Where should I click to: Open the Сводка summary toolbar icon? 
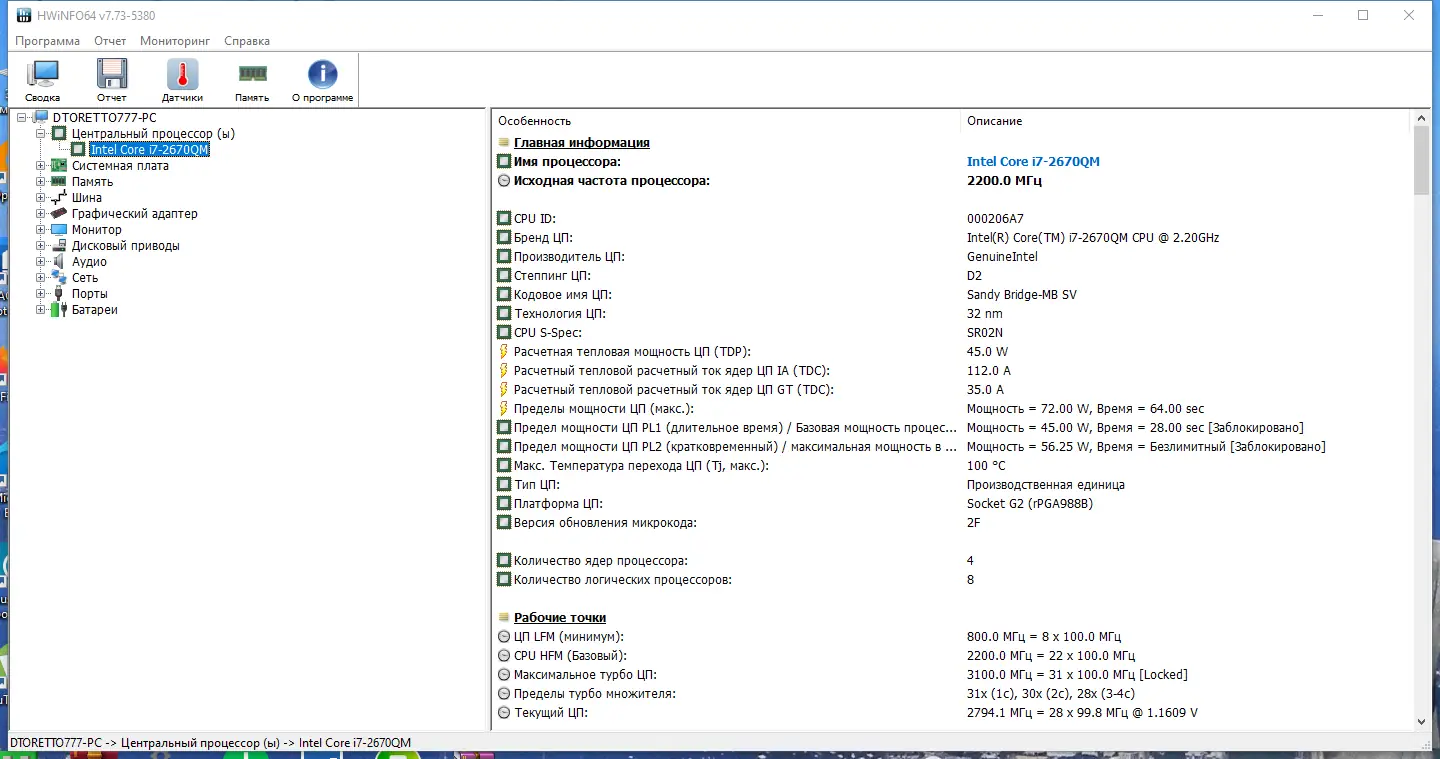pos(43,75)
